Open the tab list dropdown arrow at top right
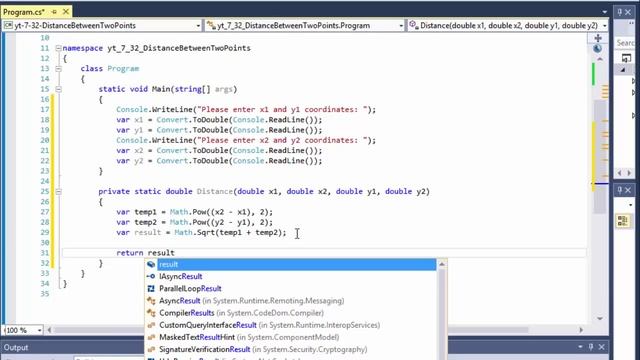Image resolution: width=640 pixels, height=360 pixels. [604, 12]
